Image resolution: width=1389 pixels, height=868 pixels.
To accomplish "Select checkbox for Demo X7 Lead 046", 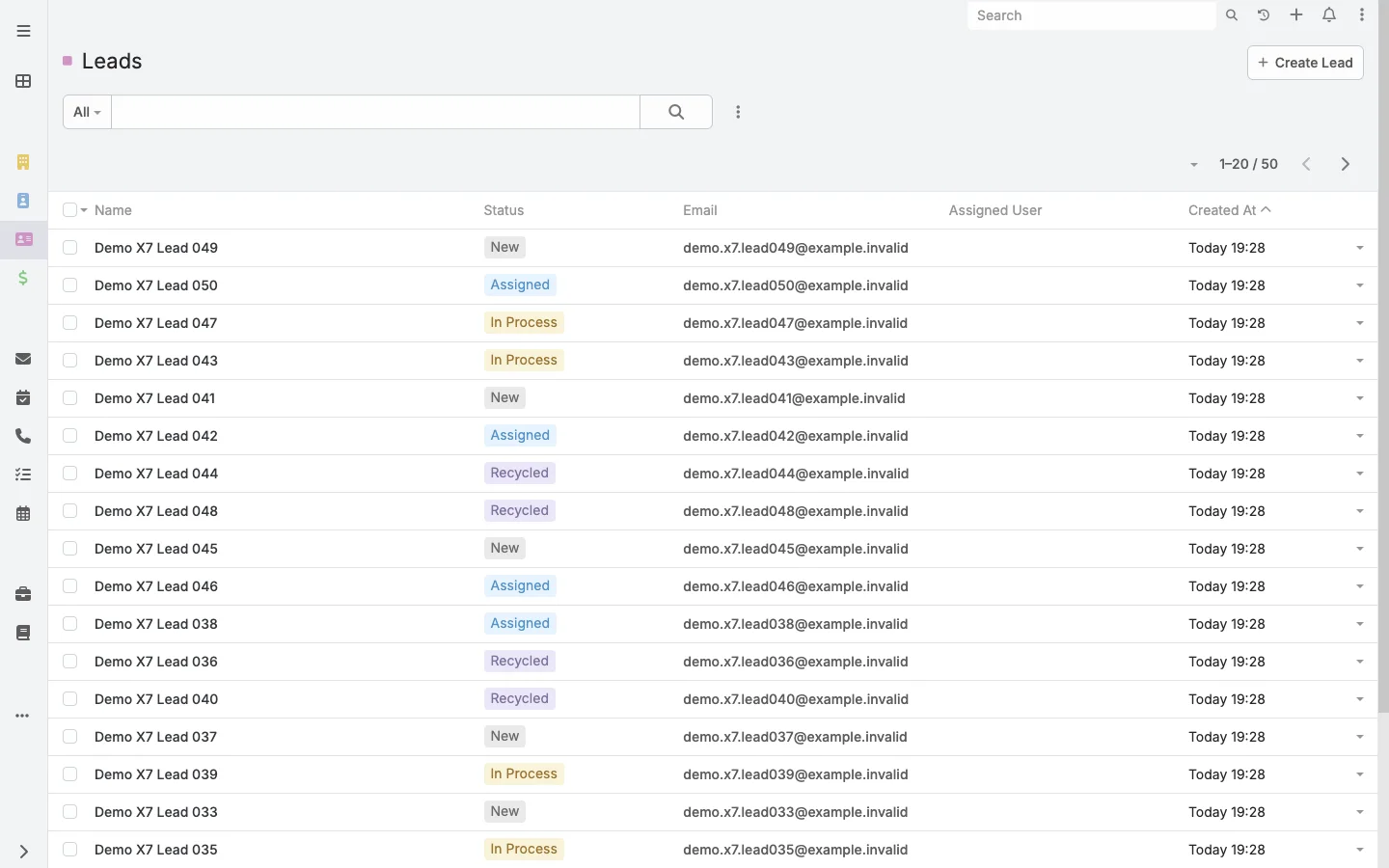I will tap(69, 586).
